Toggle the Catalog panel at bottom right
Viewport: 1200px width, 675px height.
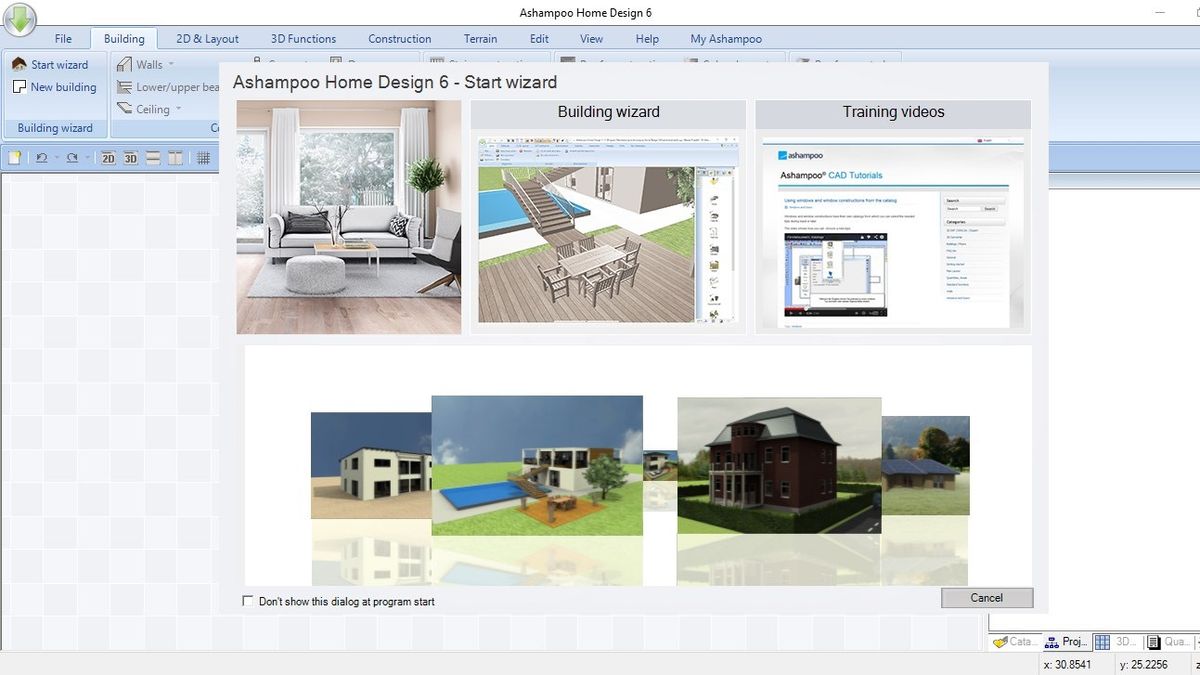pos(1012,641)
